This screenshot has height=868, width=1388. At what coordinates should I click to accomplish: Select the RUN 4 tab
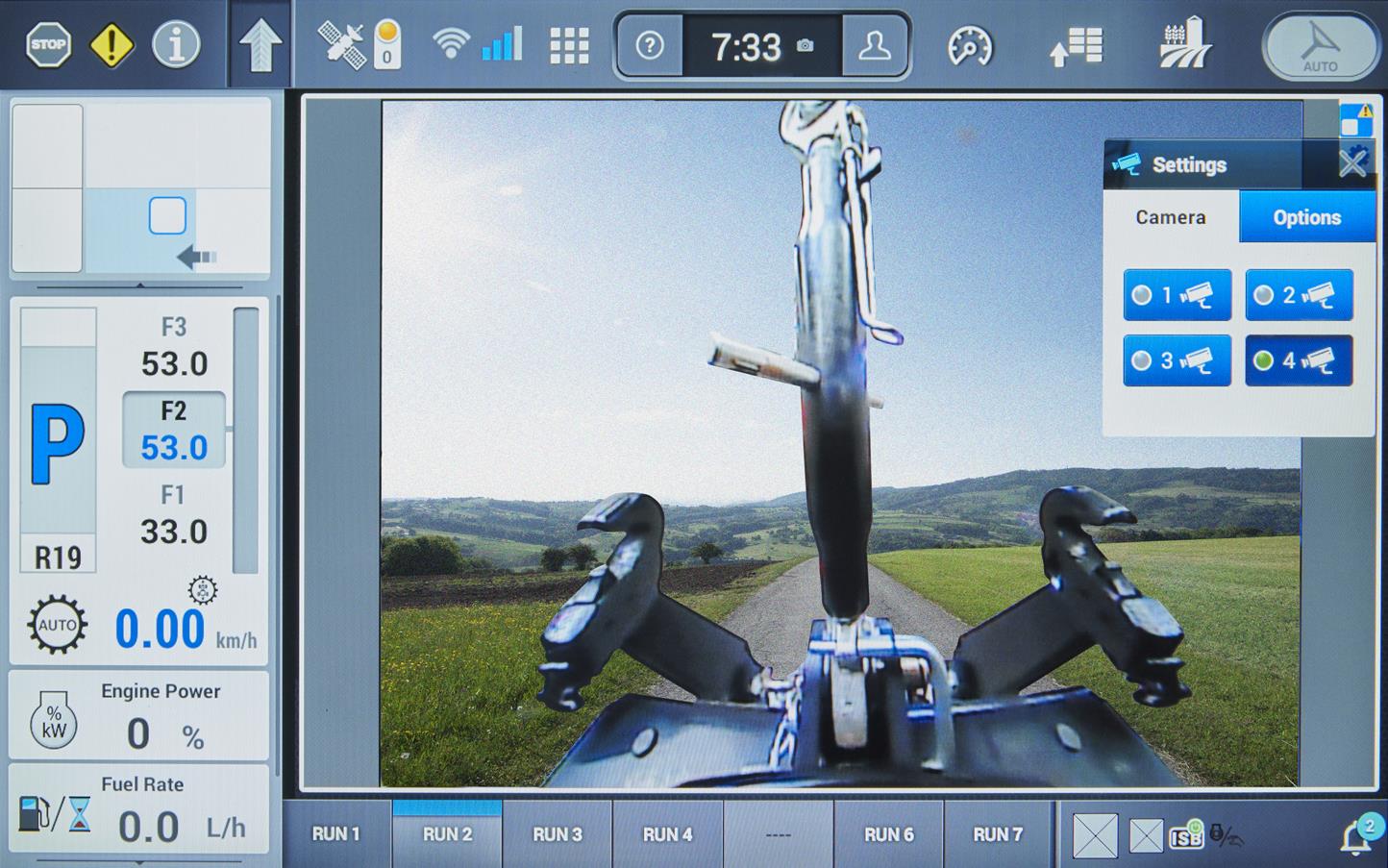pos(668,833)
